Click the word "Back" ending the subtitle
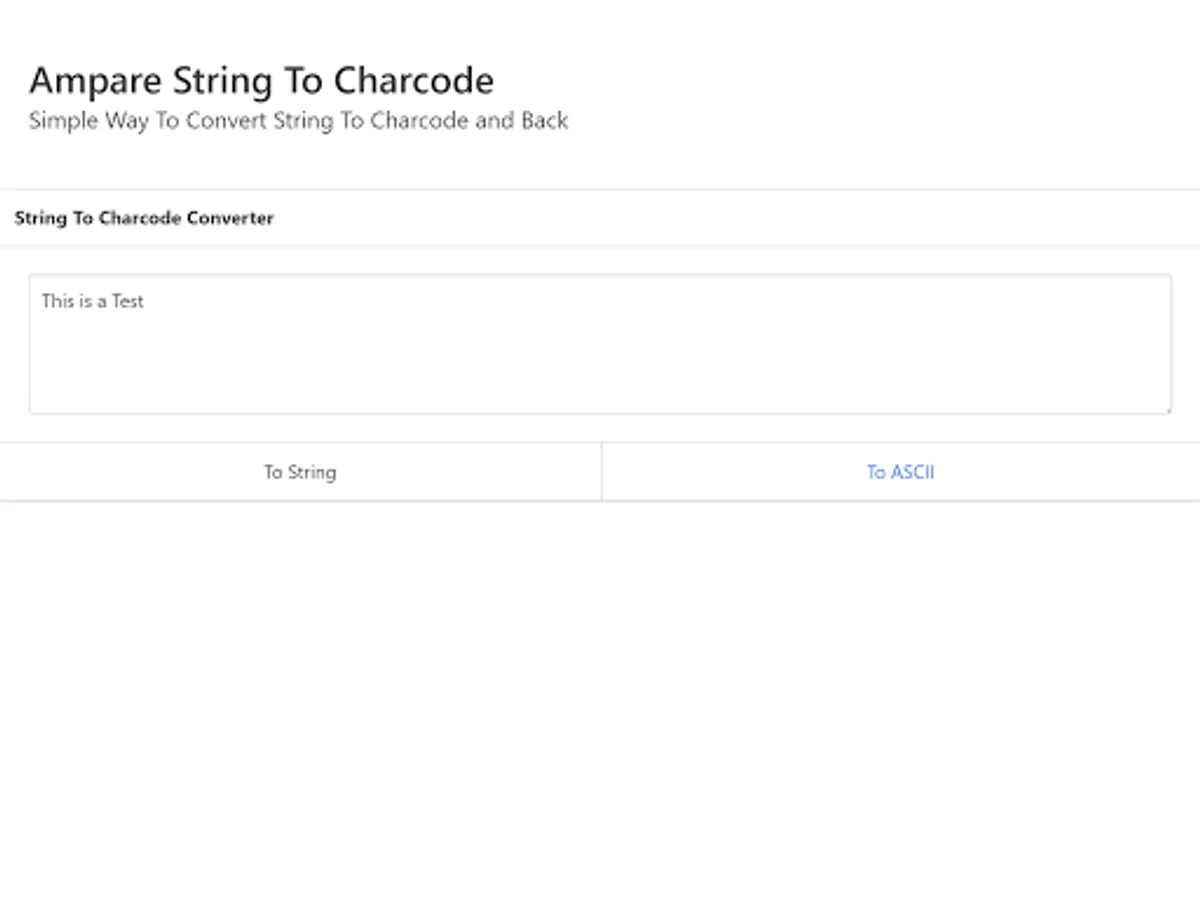 (545, 121)
